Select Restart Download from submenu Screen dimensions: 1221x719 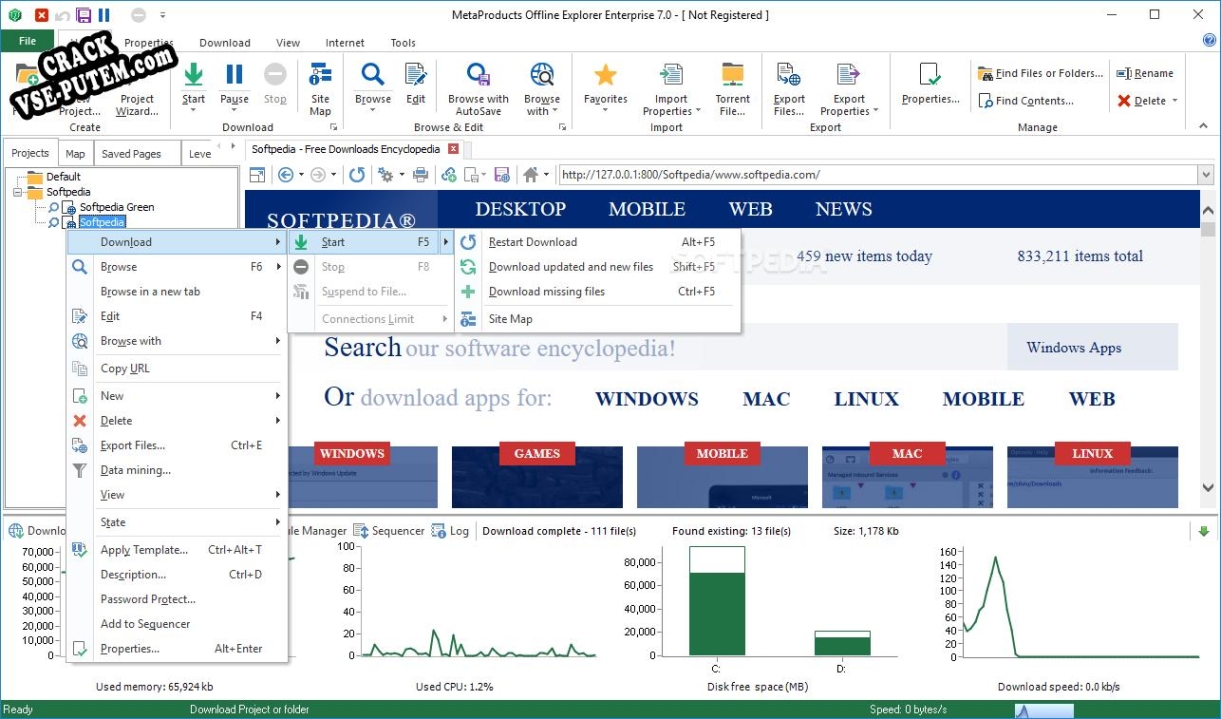(532, 242)
